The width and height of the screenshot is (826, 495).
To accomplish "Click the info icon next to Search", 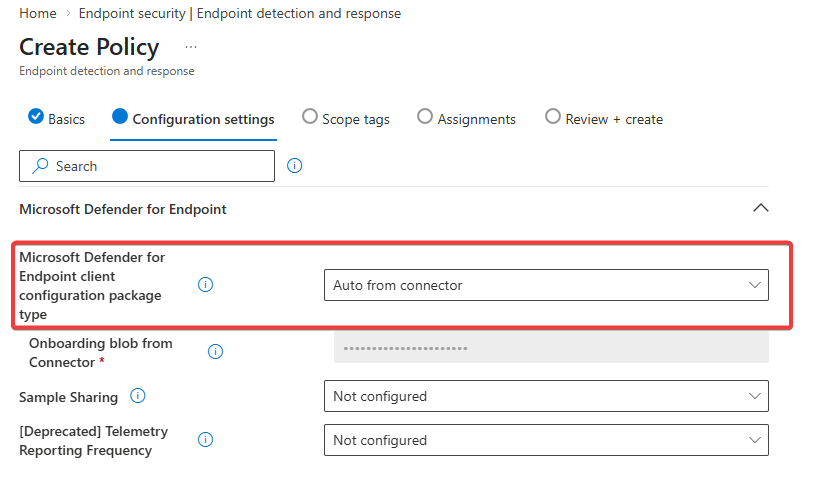I will pyautogui.click(x=294, y=166).
